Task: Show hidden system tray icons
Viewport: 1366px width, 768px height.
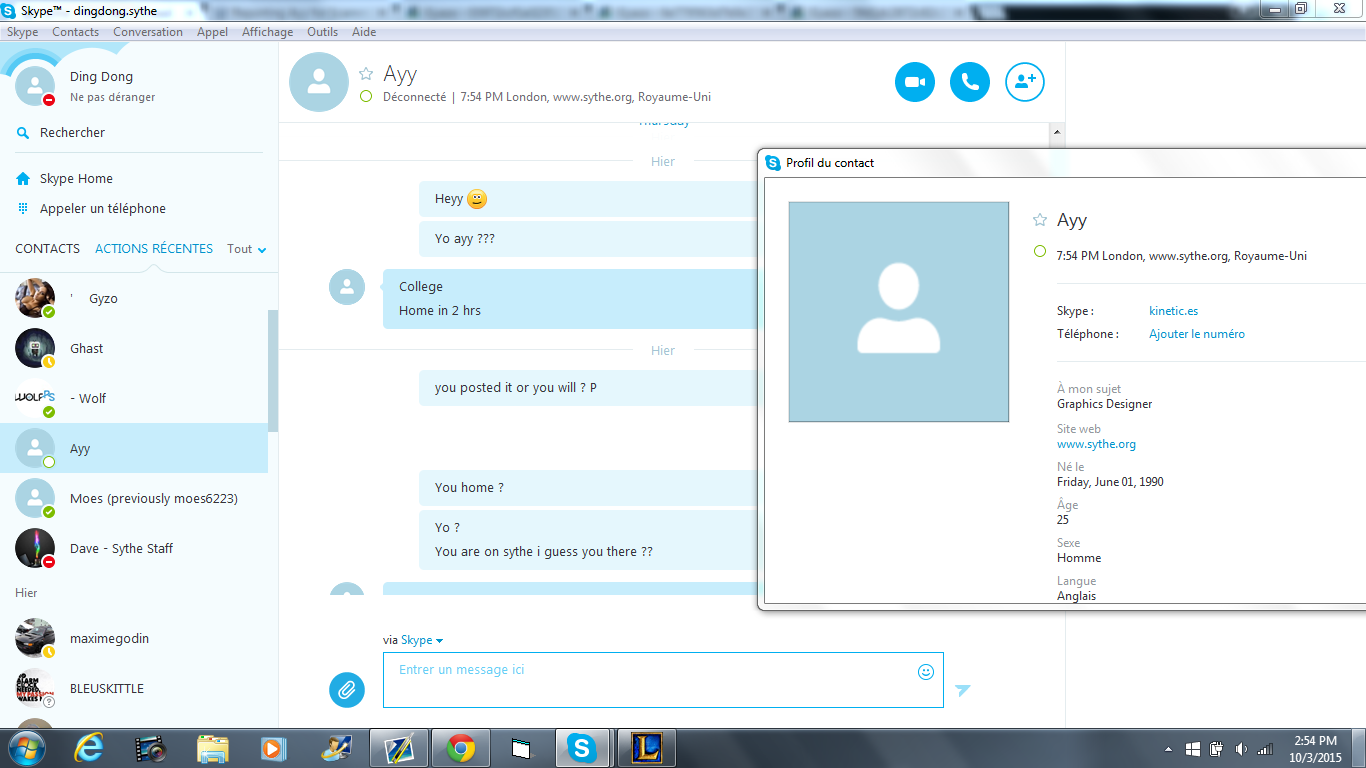Action: [1169, 749]
